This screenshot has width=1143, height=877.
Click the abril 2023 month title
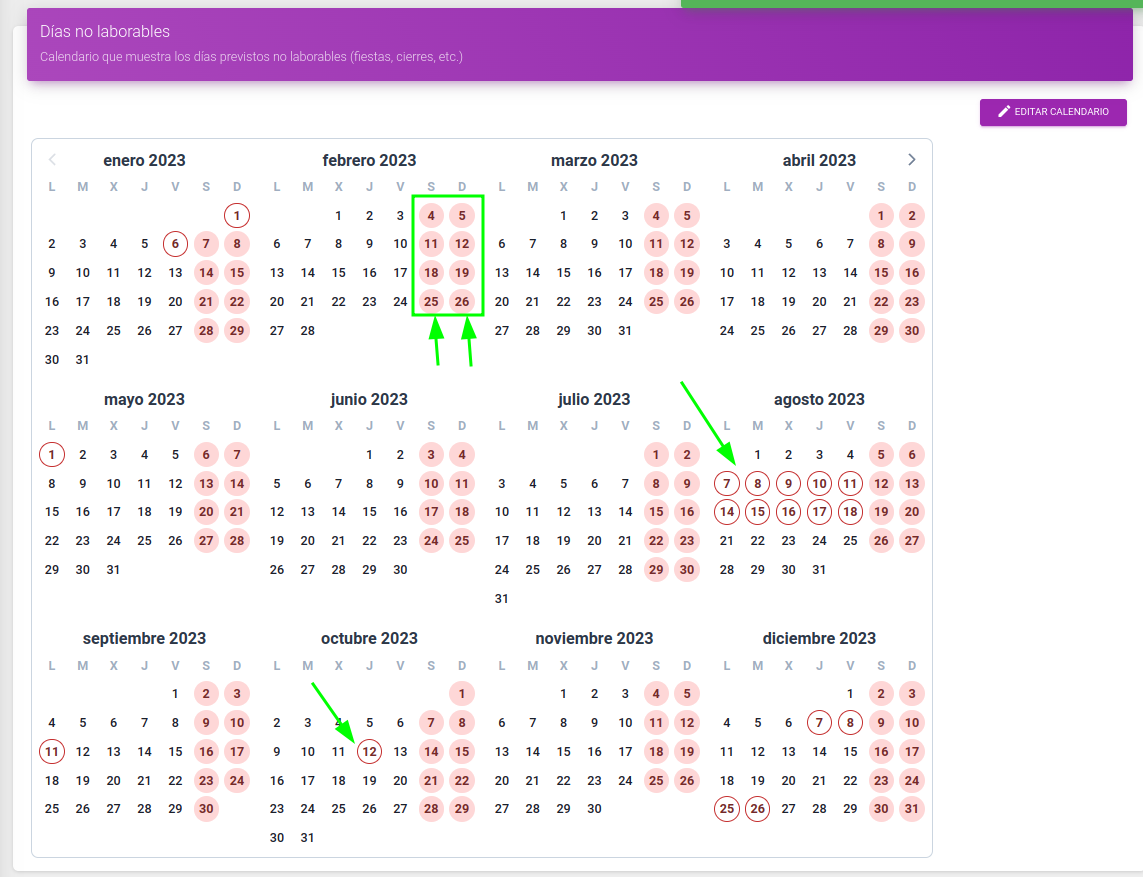pos(819,160)
